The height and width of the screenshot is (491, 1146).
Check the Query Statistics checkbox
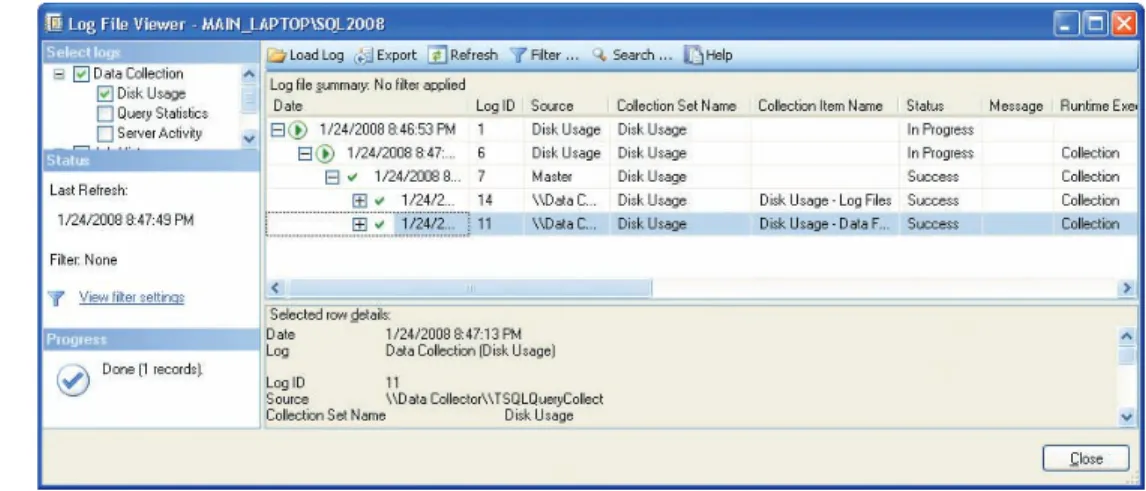(x=105, y=114)
